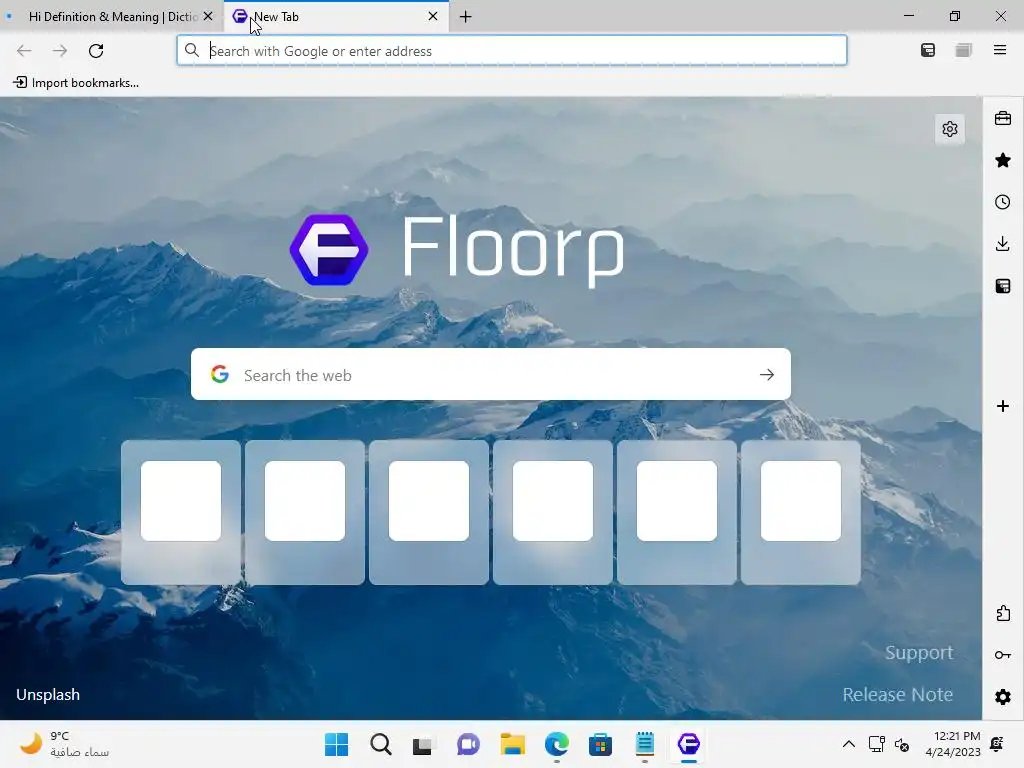This screenshot has width=1024, height=768.
Task: Focus the address bar search field
Action: click(x=511, y=50)
